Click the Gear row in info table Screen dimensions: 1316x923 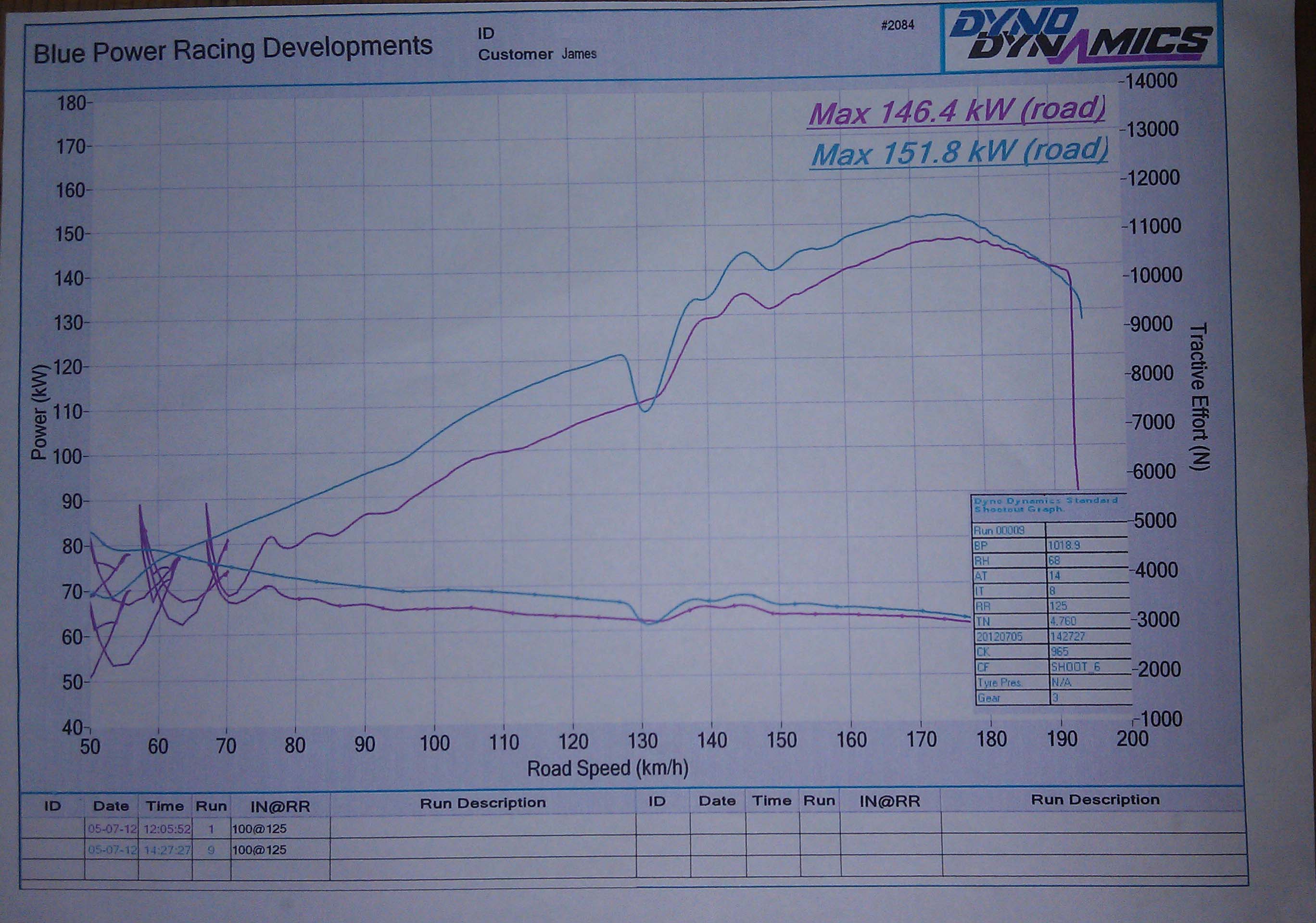click(x=989, y=698)
